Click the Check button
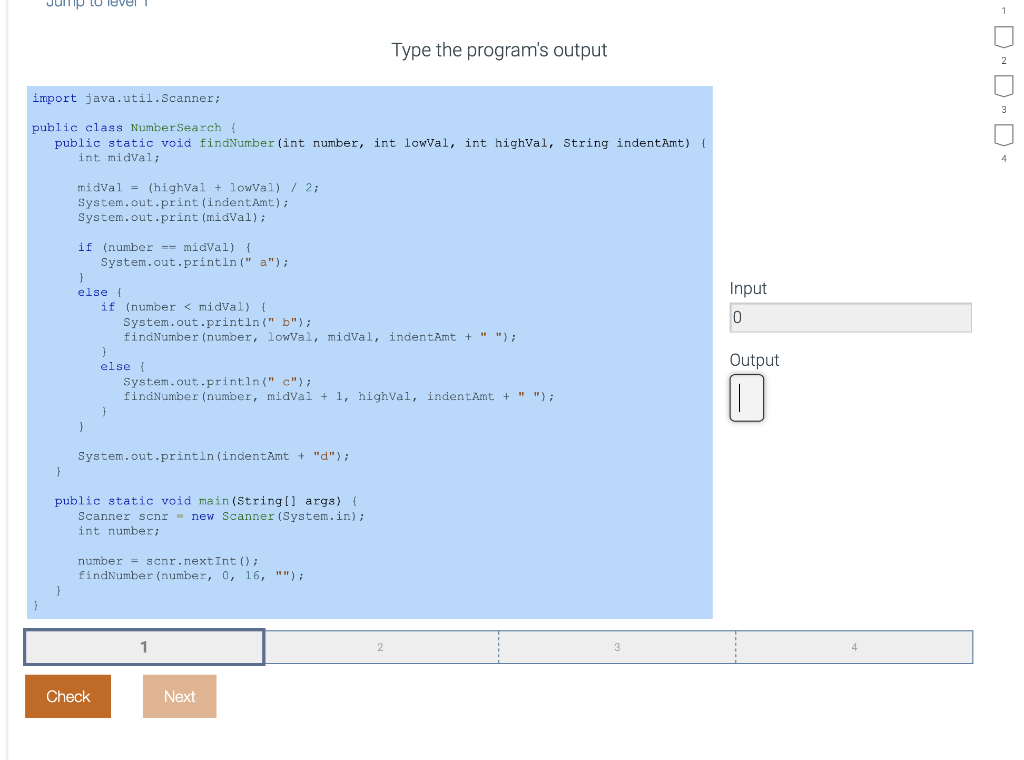The width and height of the screenshot is (1024, 760). coord(67,696)
